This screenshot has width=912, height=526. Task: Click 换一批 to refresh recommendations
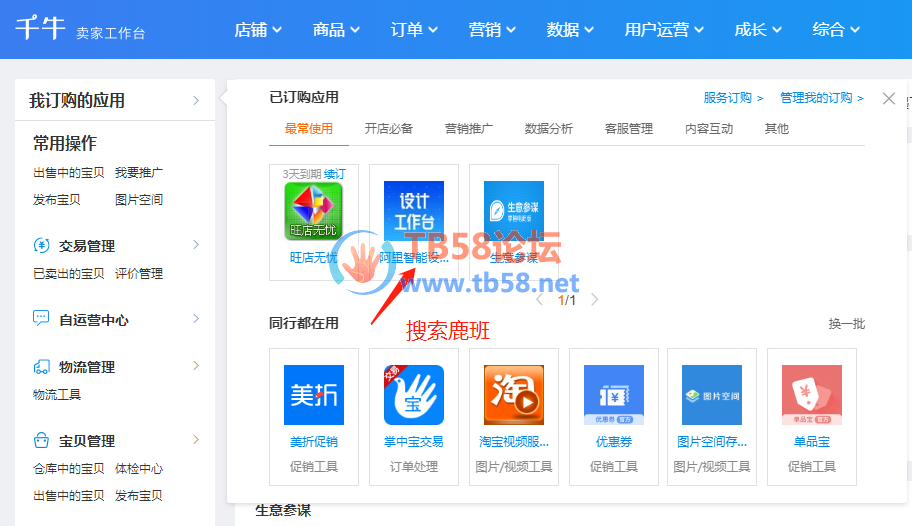point(846,323)
